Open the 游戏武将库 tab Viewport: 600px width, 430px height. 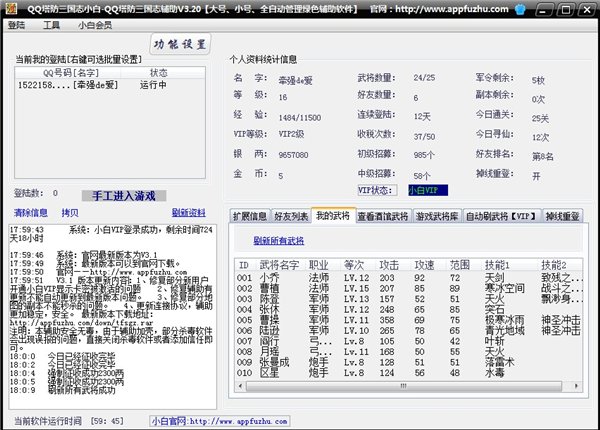437,216
